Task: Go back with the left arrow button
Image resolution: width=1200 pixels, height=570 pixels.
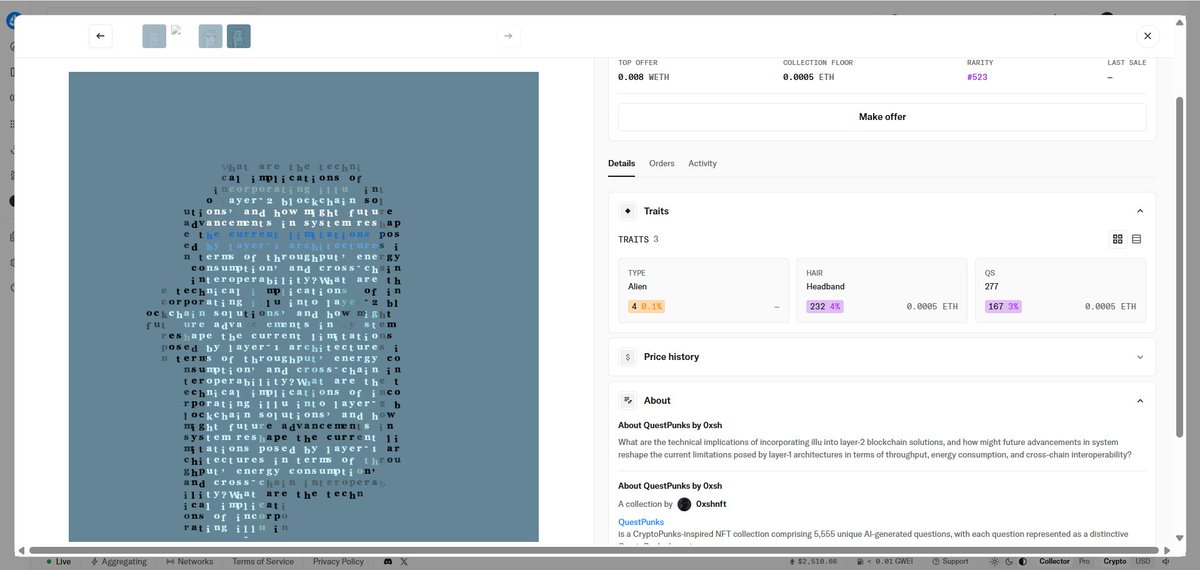Action: pyautogui.click(x=100, y=36)
